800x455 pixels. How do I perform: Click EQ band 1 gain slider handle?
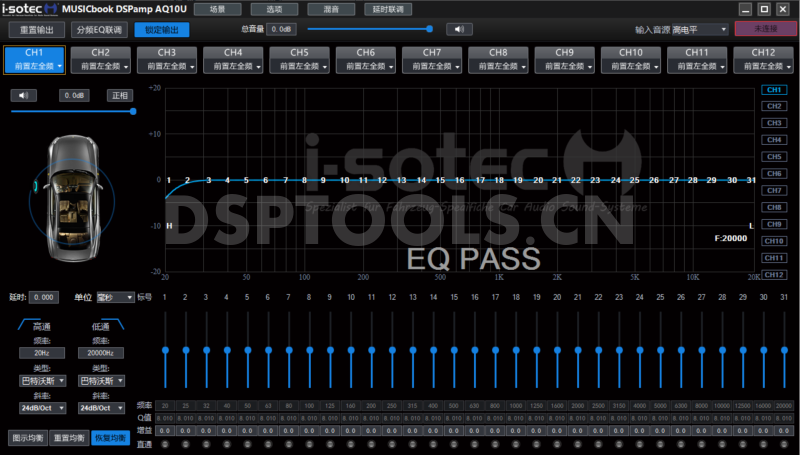(x=165, y=350)
